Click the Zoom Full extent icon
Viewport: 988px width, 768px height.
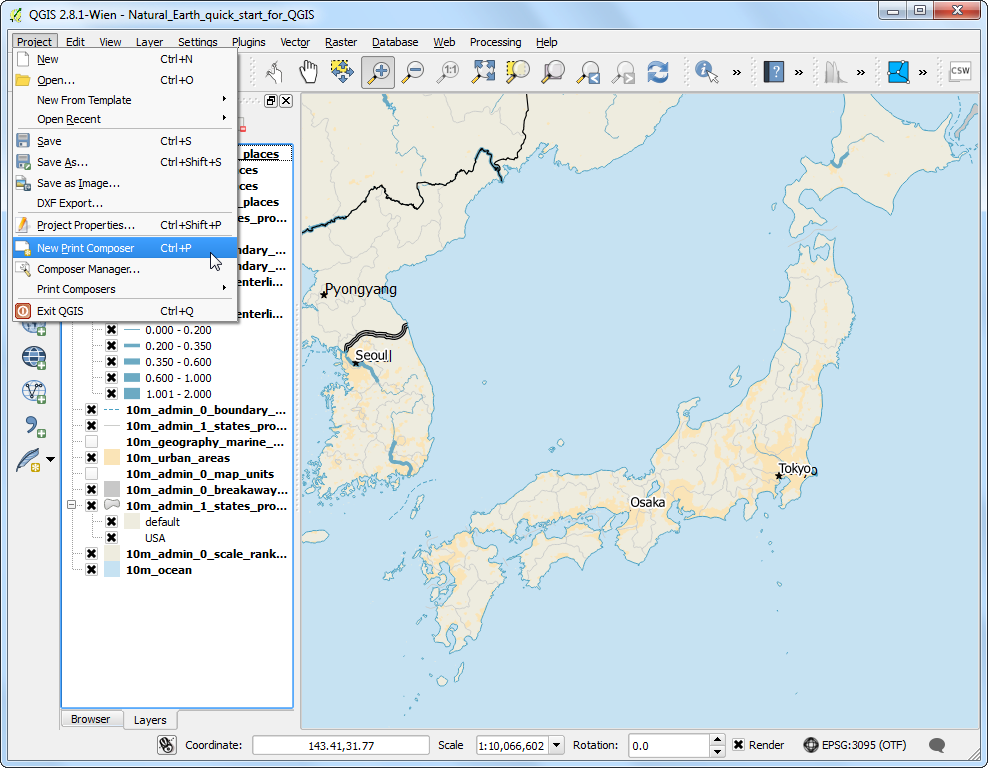[483, 72]
